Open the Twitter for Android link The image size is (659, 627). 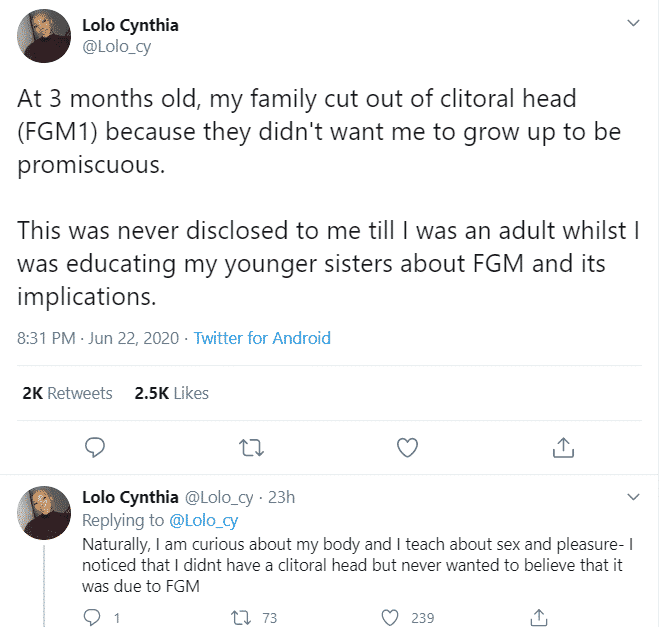coord(262,338)
